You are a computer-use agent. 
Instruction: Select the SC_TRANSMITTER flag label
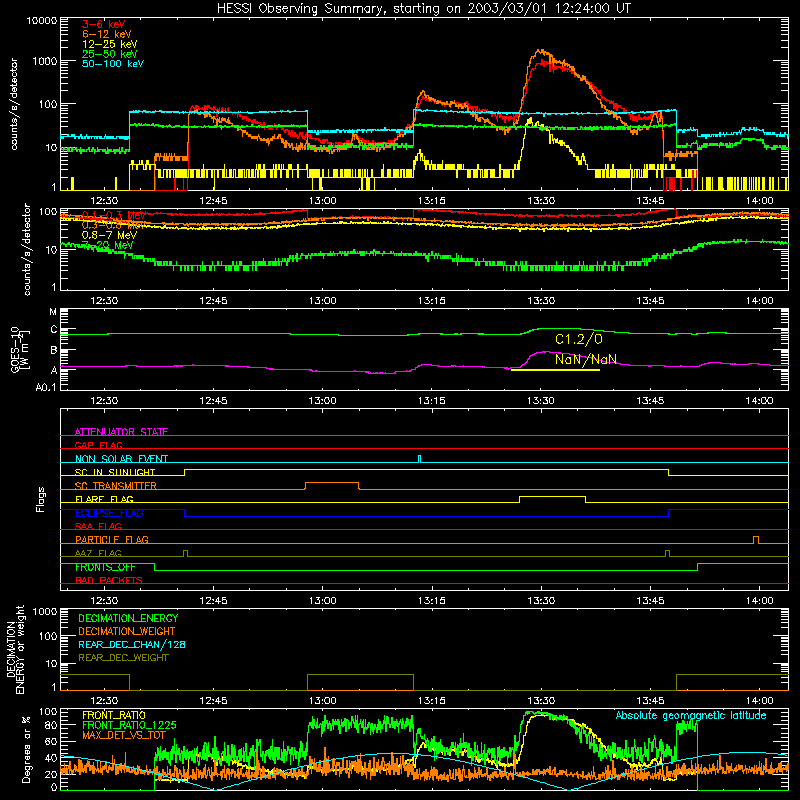click(116, 485)
